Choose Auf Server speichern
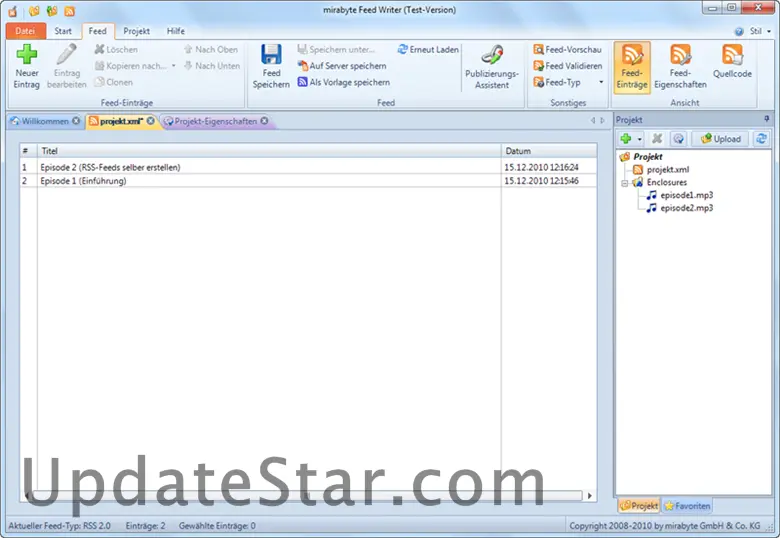Viewport: 780px width, 538px height. point(342,66)
